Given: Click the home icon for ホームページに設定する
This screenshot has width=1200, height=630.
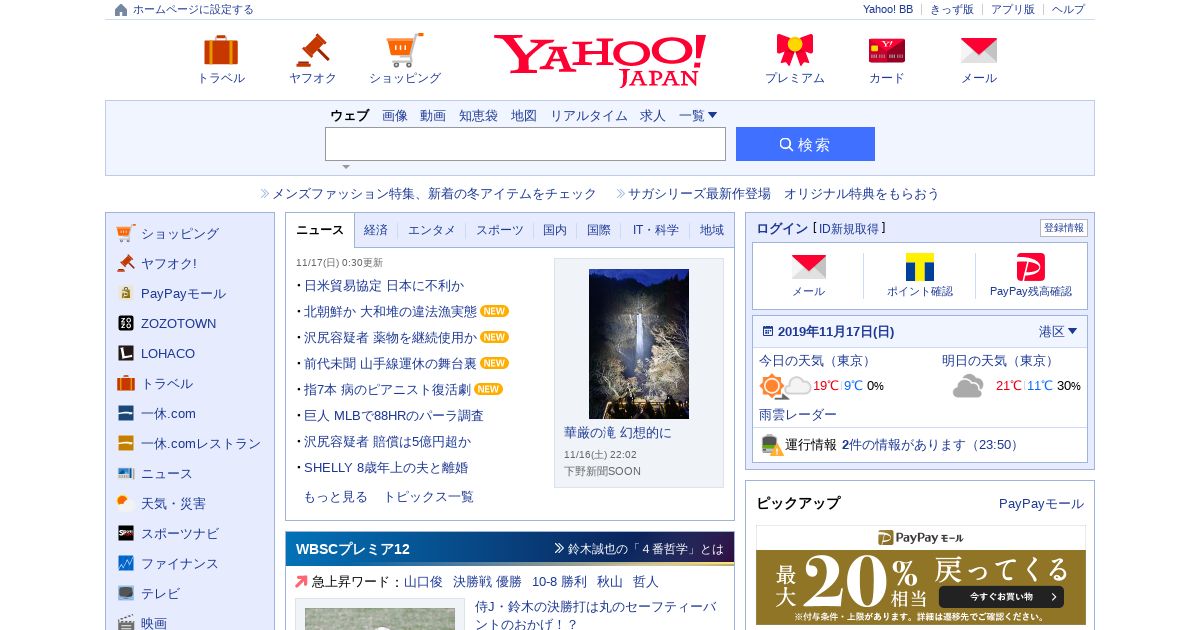Looking at the screenshot, I should (x=121, y=10).
